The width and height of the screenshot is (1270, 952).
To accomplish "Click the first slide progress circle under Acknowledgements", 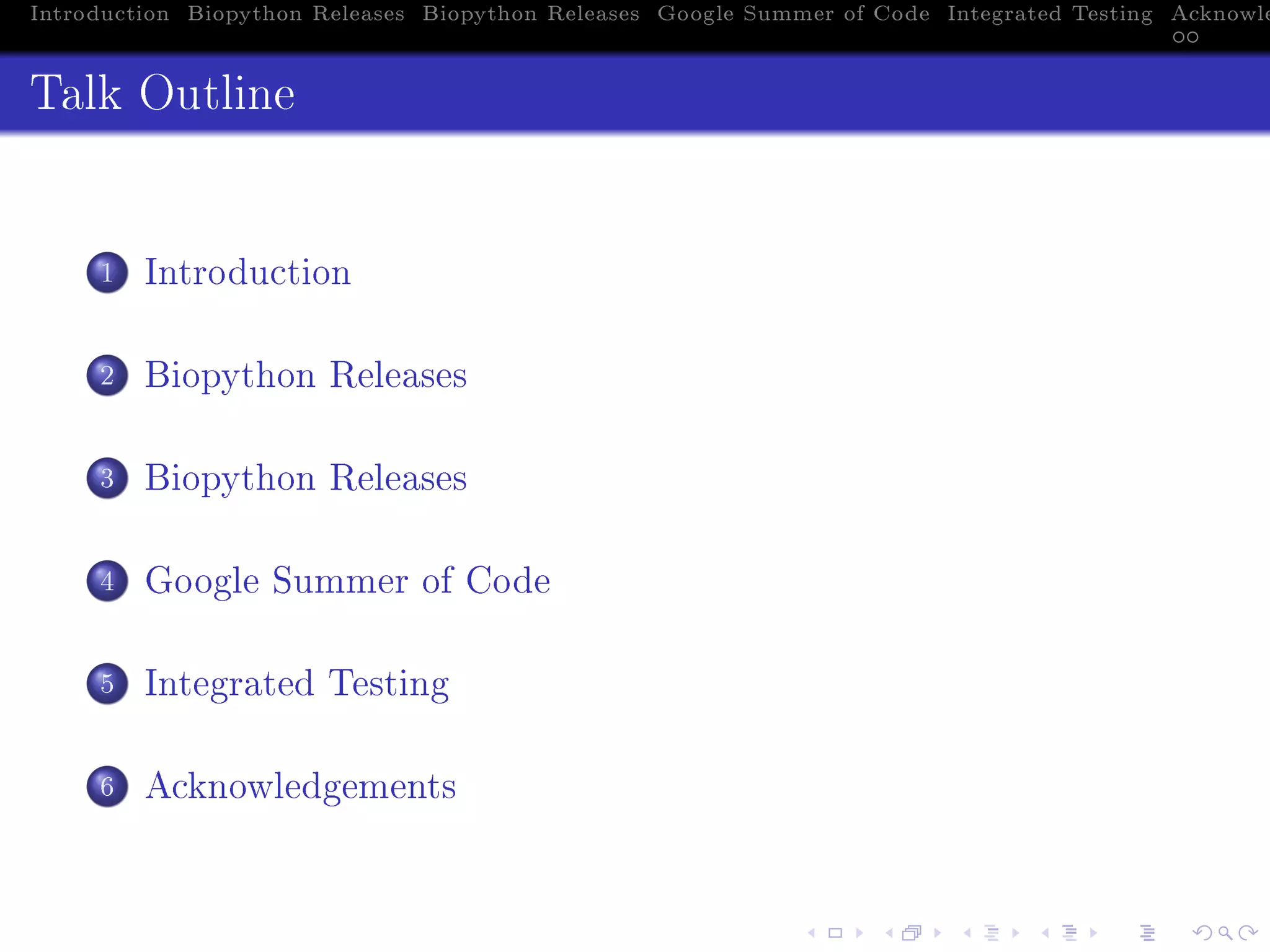I will point(1179,37).
